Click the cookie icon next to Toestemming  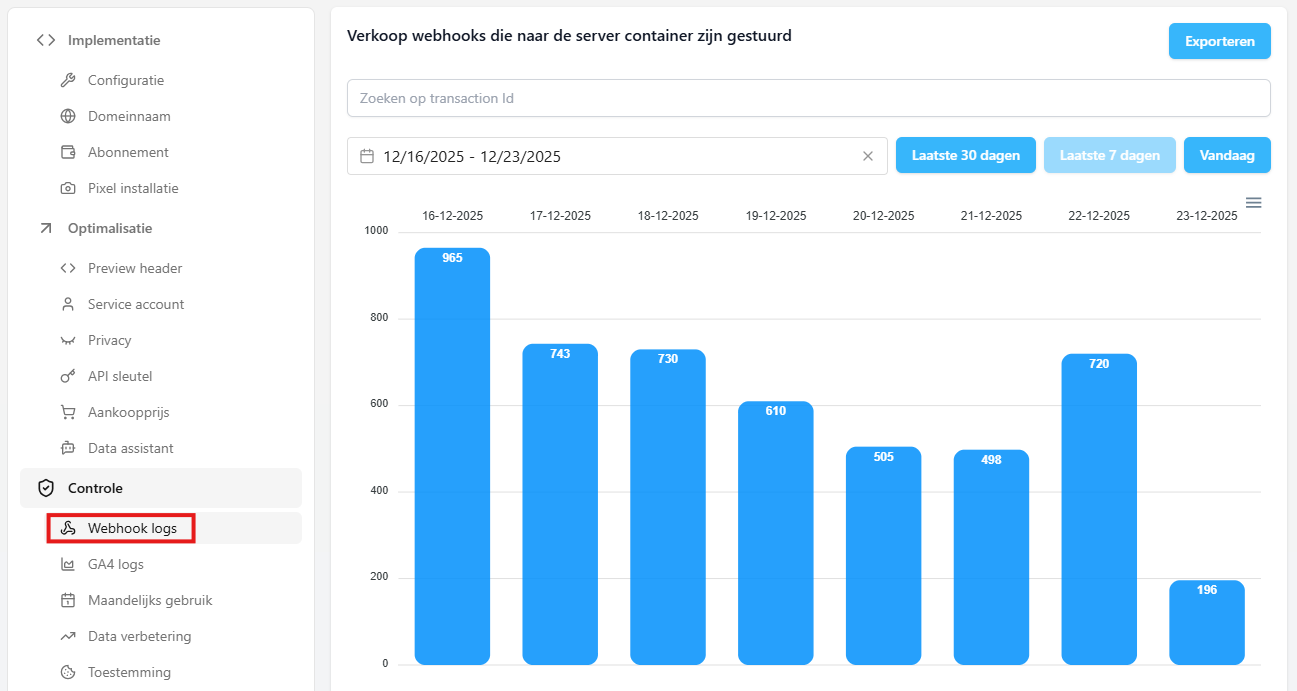pos(68,672)
